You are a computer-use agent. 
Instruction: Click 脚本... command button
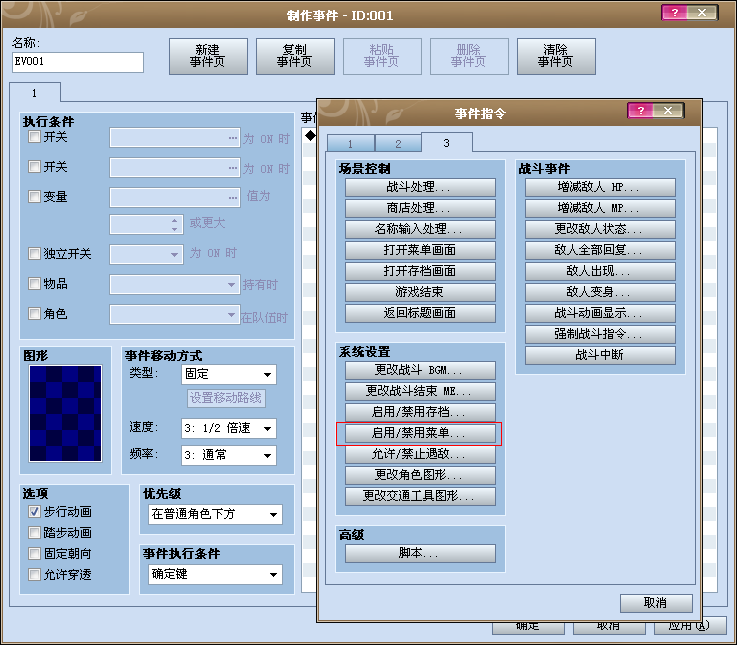[x=420, y=553]
